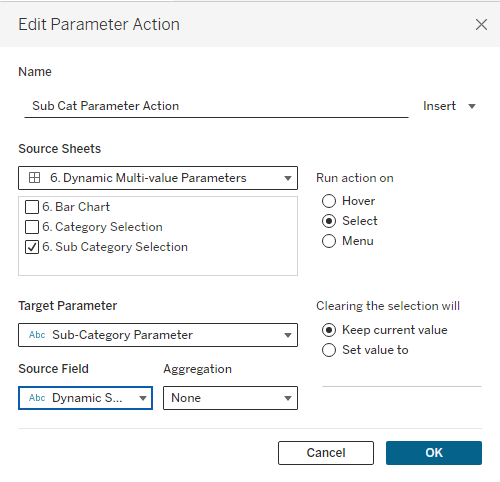Expand the Target Parameter dropdown
Image resolution: width=500 pixels, height=482 pixels.
coord(158,335)
